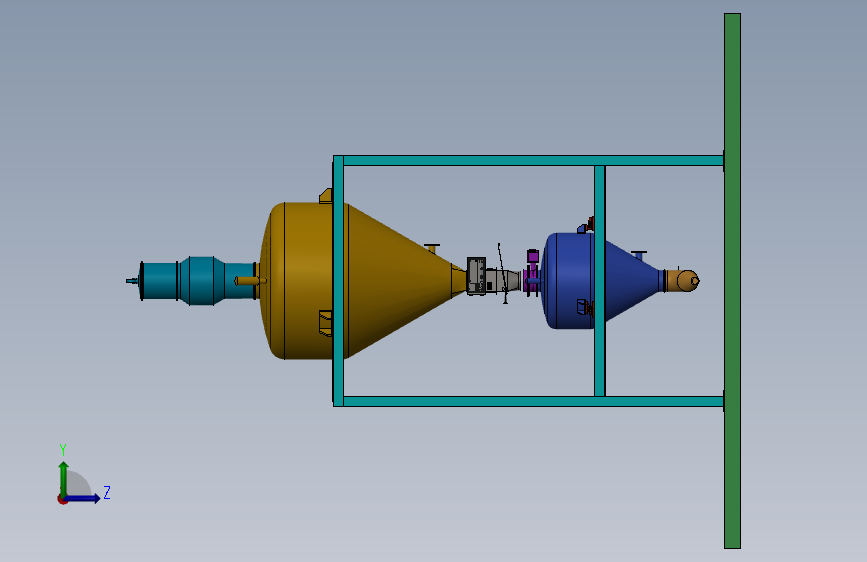The height and width of the screenshot is (562, 867).
Task: Select the upper support lug on yellow tank
Action: 326,196
